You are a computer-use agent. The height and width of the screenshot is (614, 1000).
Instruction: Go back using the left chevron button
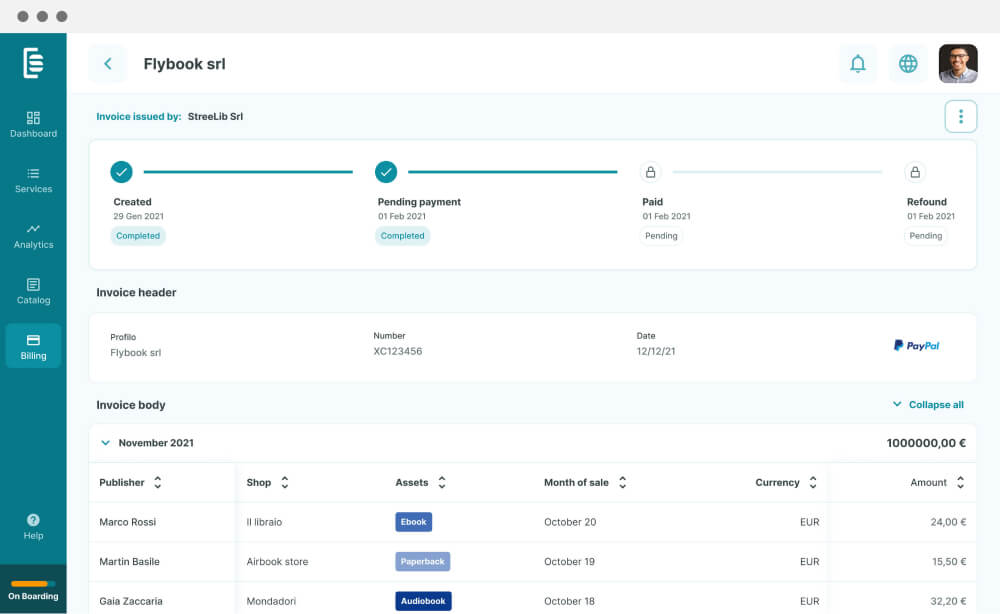tap(108, 64)
